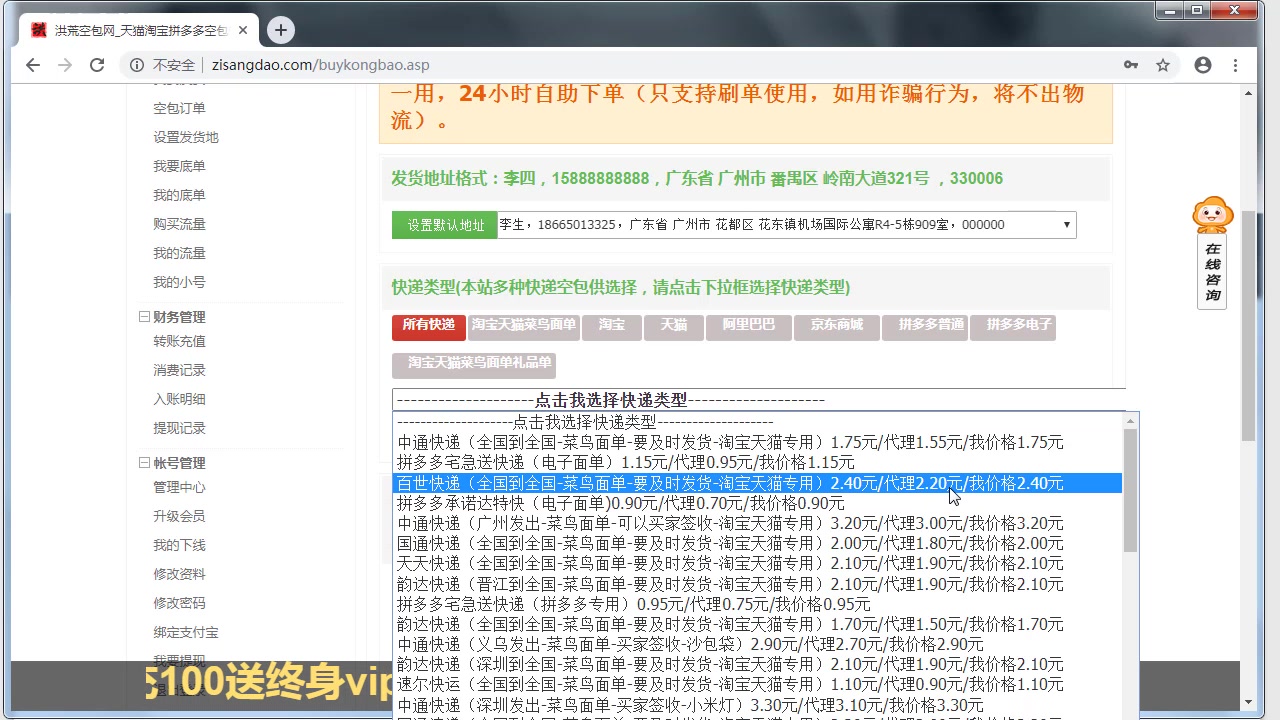Open 转账充值 in the sidebar
This screenshot has height=720, width=1280.
point(179,341)
